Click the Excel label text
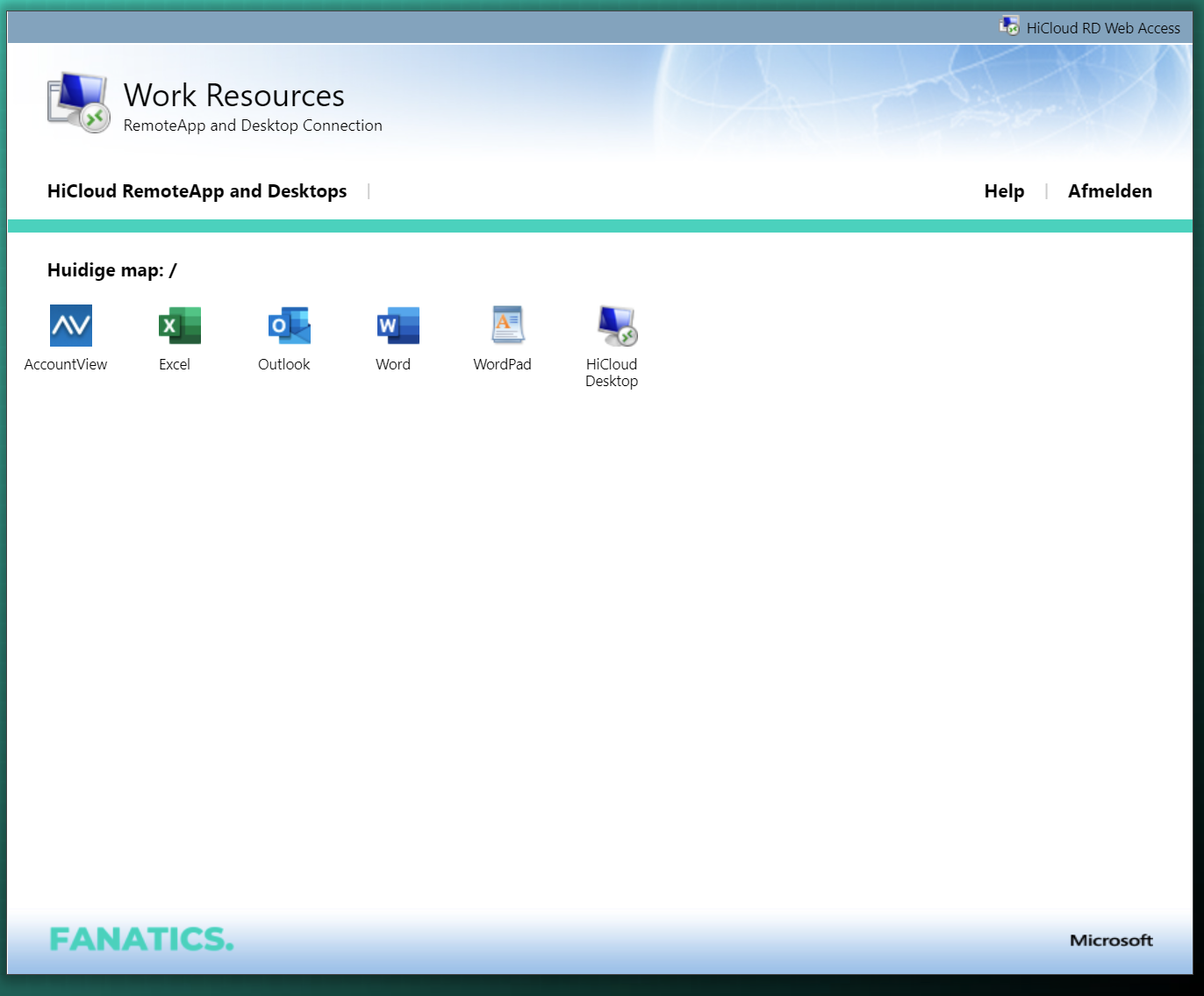1204x996 pixels. (175, 364)
